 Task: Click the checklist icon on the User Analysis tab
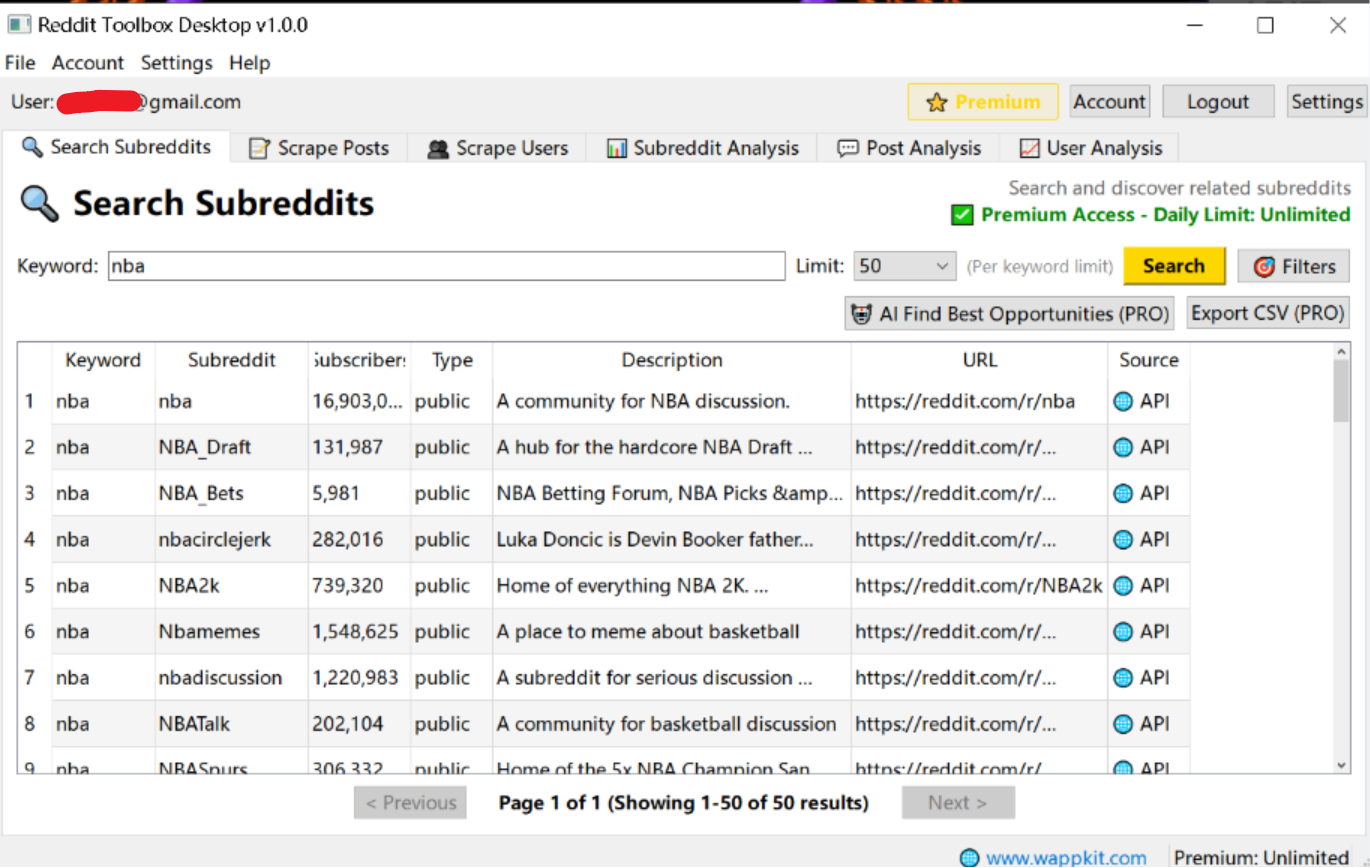point(1030,147)
